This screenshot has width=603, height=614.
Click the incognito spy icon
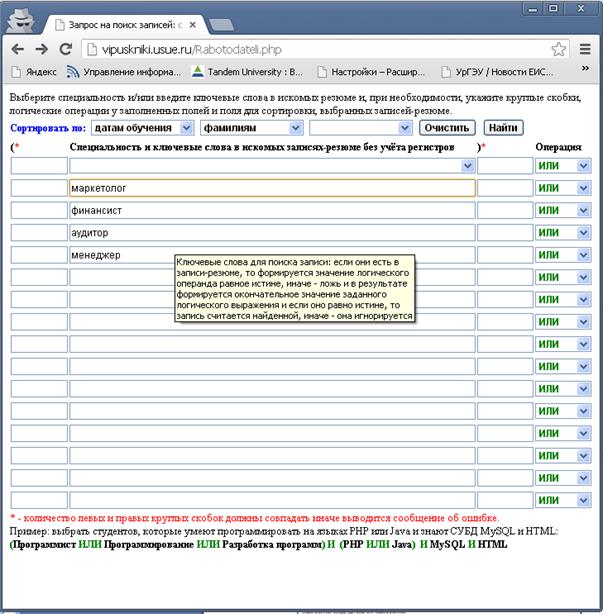pyautogui.click(x=20, y=20)
